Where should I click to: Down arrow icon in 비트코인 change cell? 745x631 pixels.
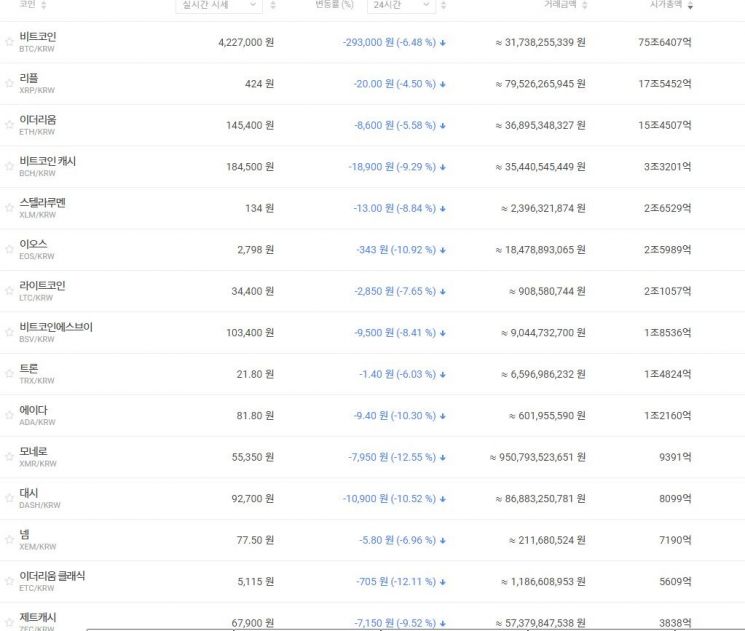(443, 43)
